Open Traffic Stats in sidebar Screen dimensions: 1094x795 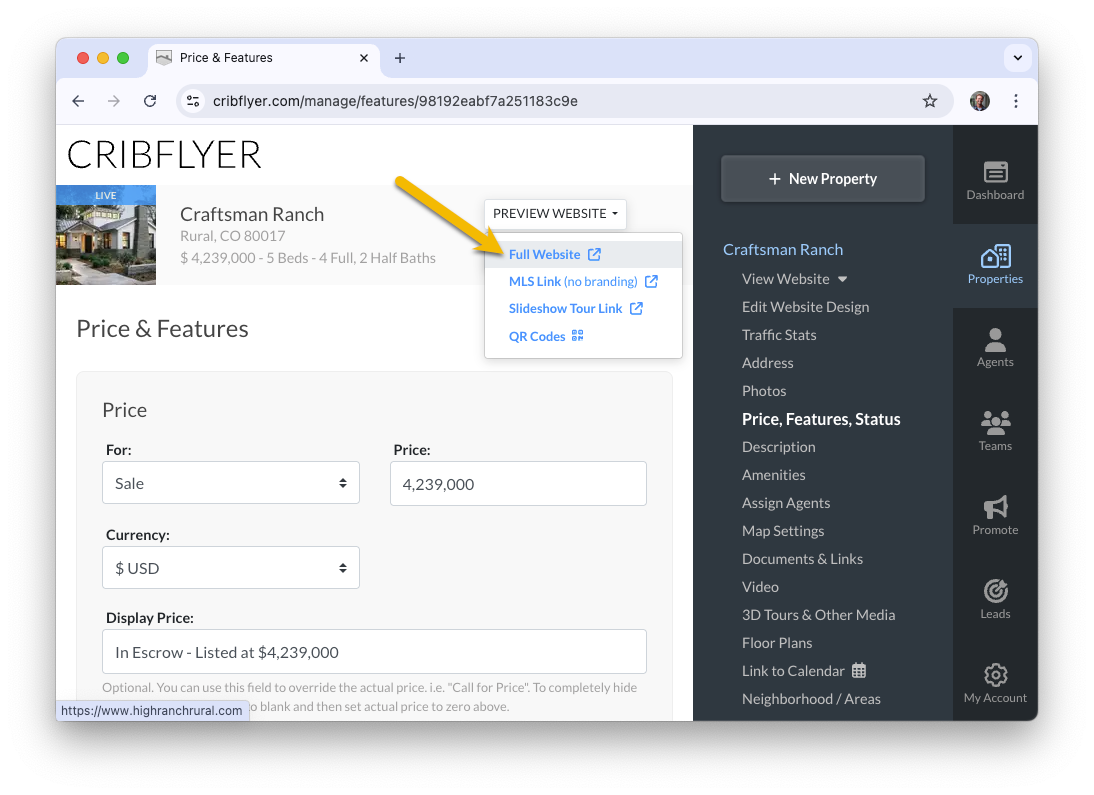click(779, 335)
